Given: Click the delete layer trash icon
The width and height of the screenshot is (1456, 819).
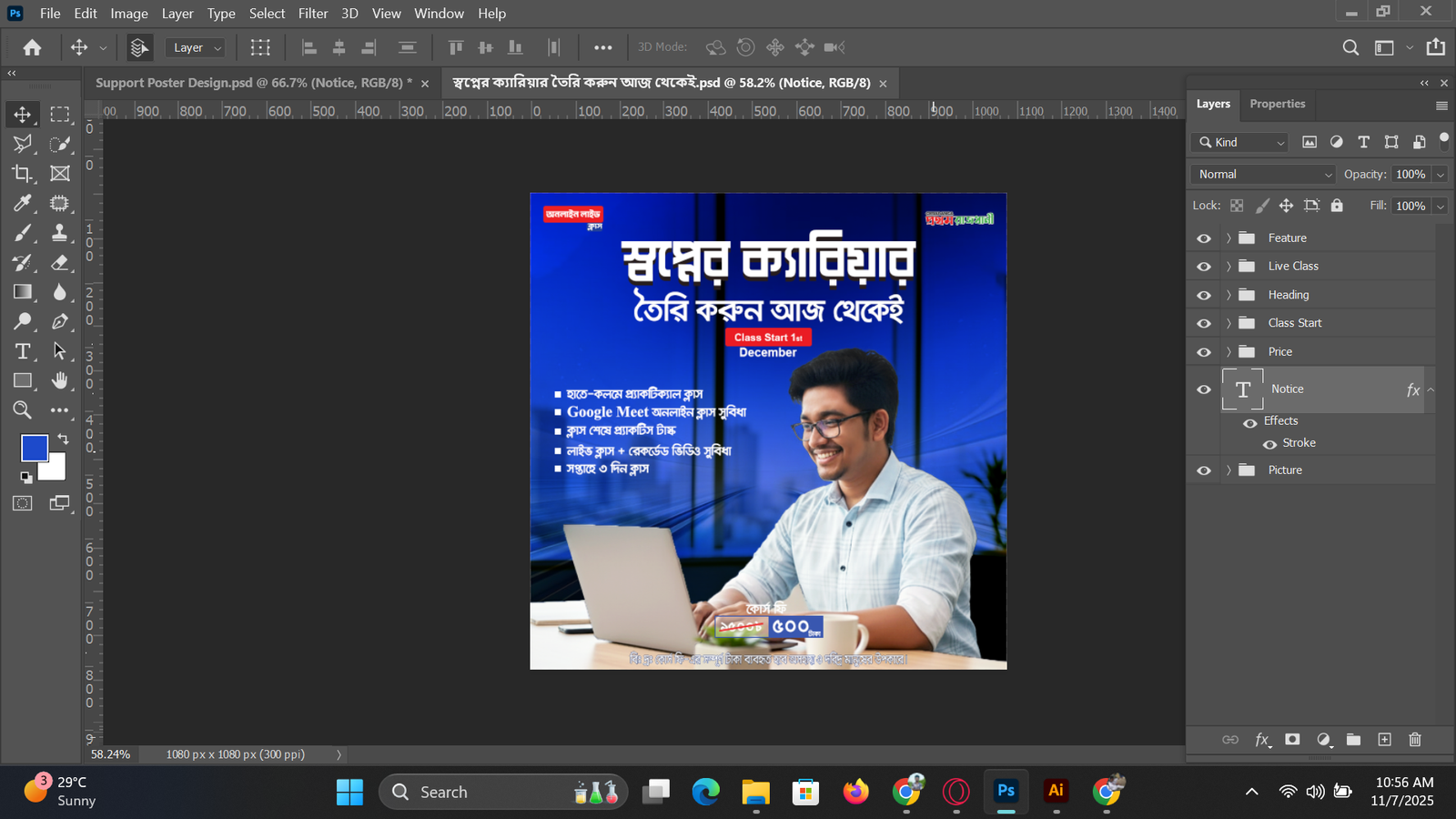Looking at the screenshot, I should pyautogui.click(x=1414, y=740).
